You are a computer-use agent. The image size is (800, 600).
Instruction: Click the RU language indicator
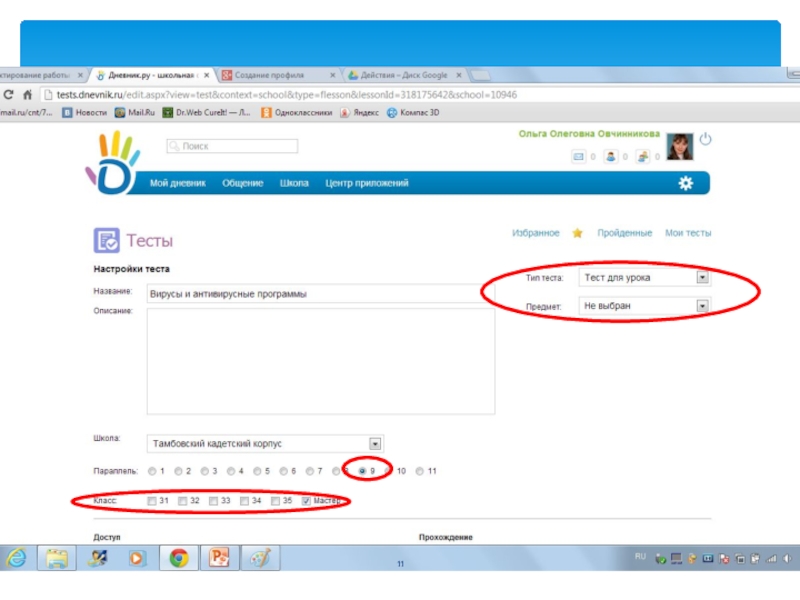640,556
